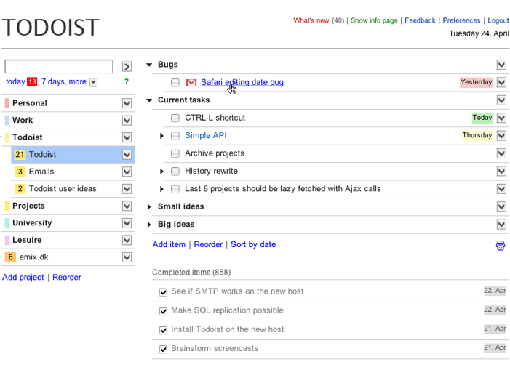Select the Personal project
Screen dimensions: 510x386
click(30, 103)
